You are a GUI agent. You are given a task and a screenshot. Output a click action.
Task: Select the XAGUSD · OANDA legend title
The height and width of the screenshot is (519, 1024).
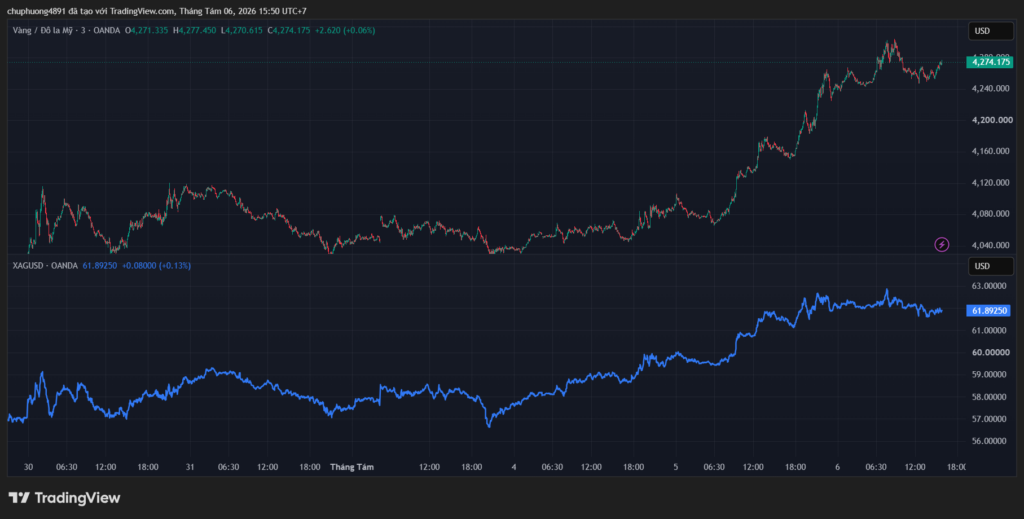[x=45, y=266]
